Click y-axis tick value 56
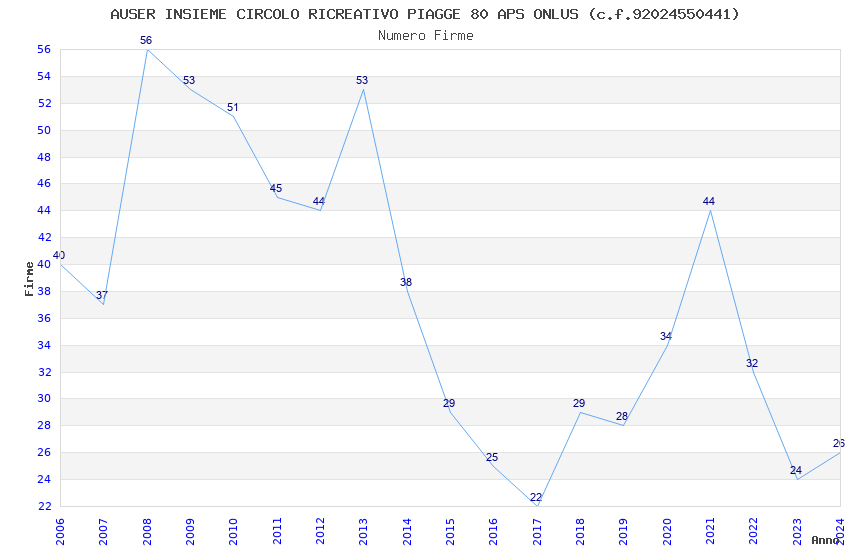Screen dimensions: 850x550 coord(44,49)
